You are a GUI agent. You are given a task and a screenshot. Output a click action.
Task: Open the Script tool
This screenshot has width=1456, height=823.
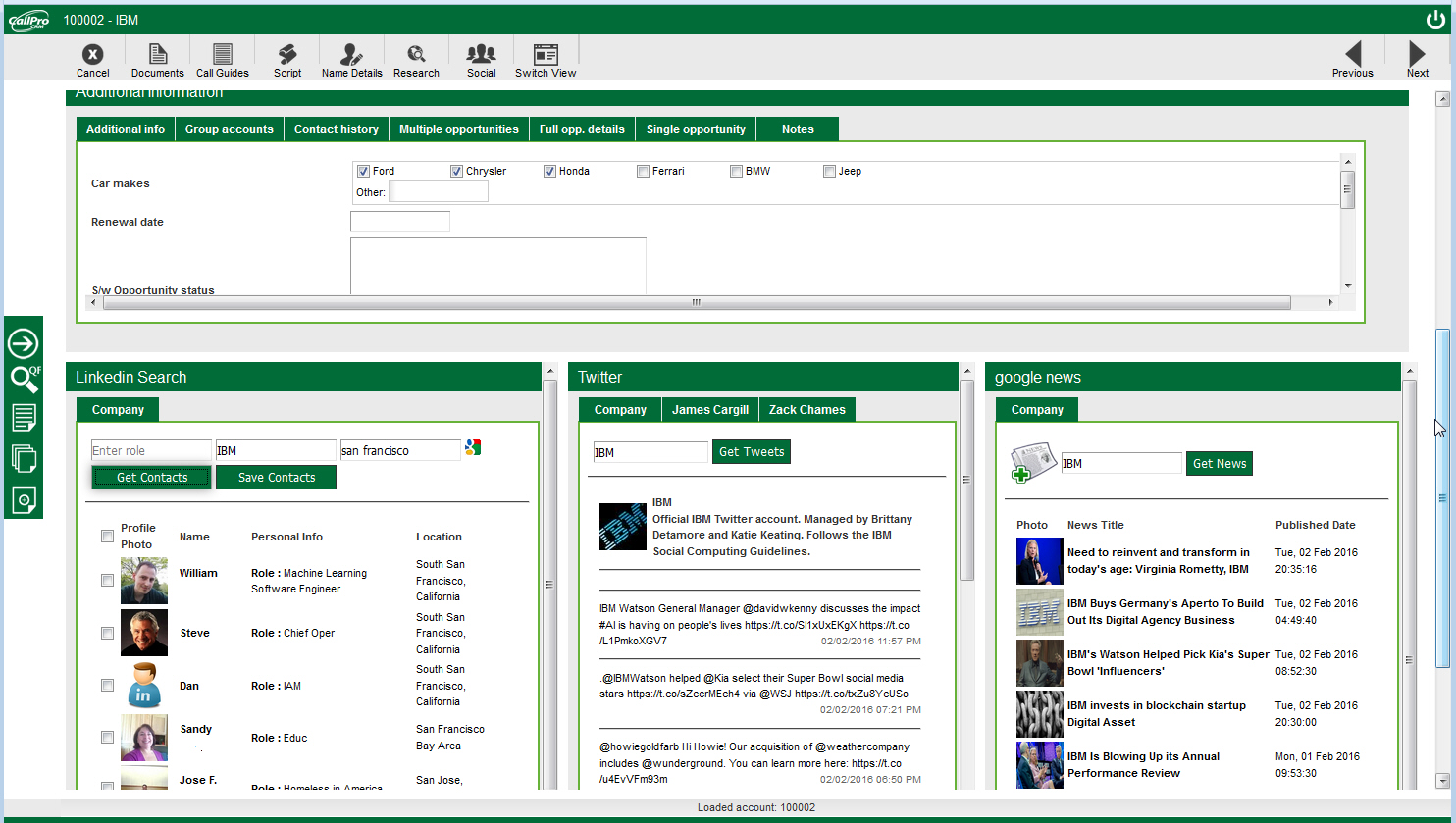click(x=287, y=60)
